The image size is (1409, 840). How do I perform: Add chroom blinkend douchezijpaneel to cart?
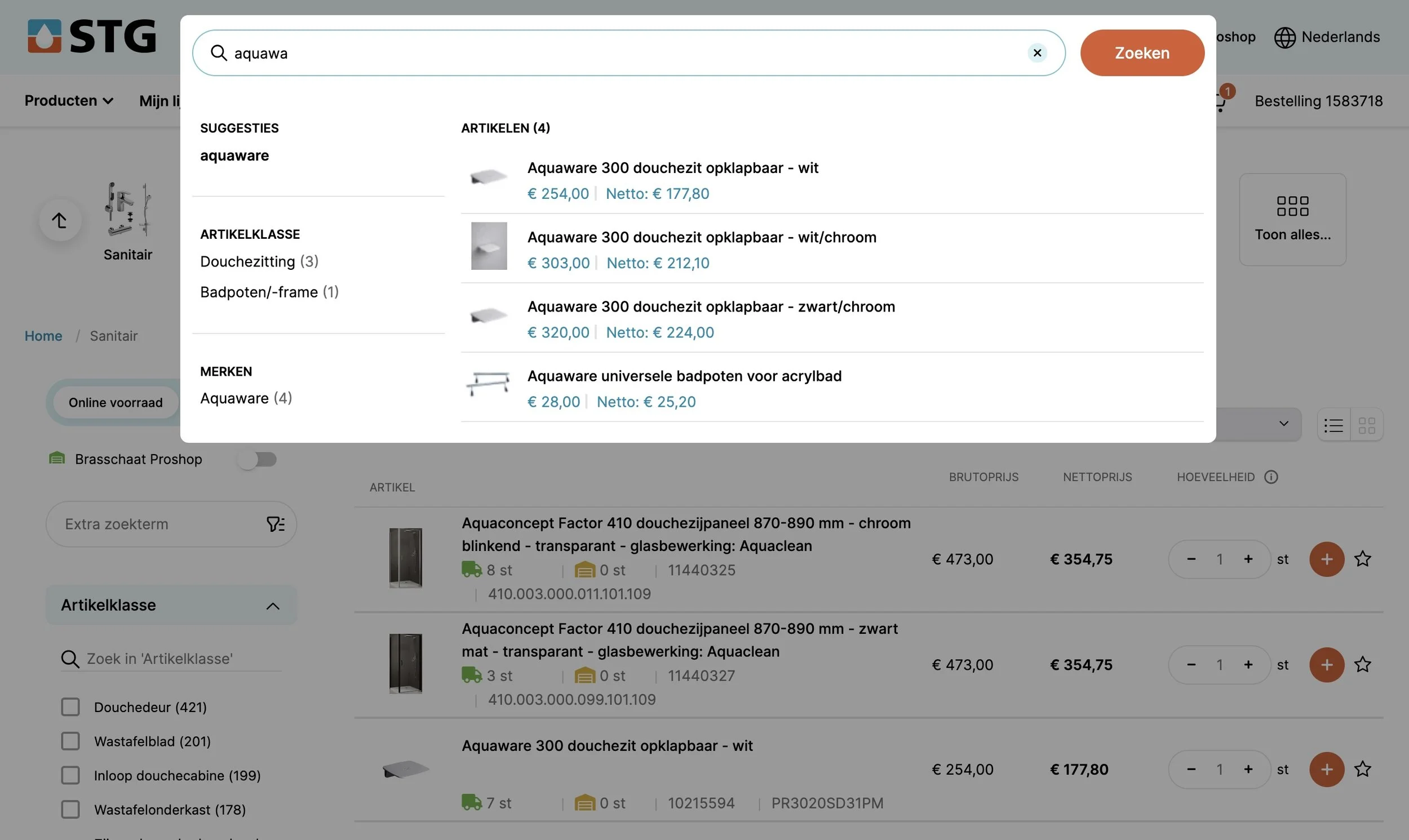click(x=1326, y=559)
